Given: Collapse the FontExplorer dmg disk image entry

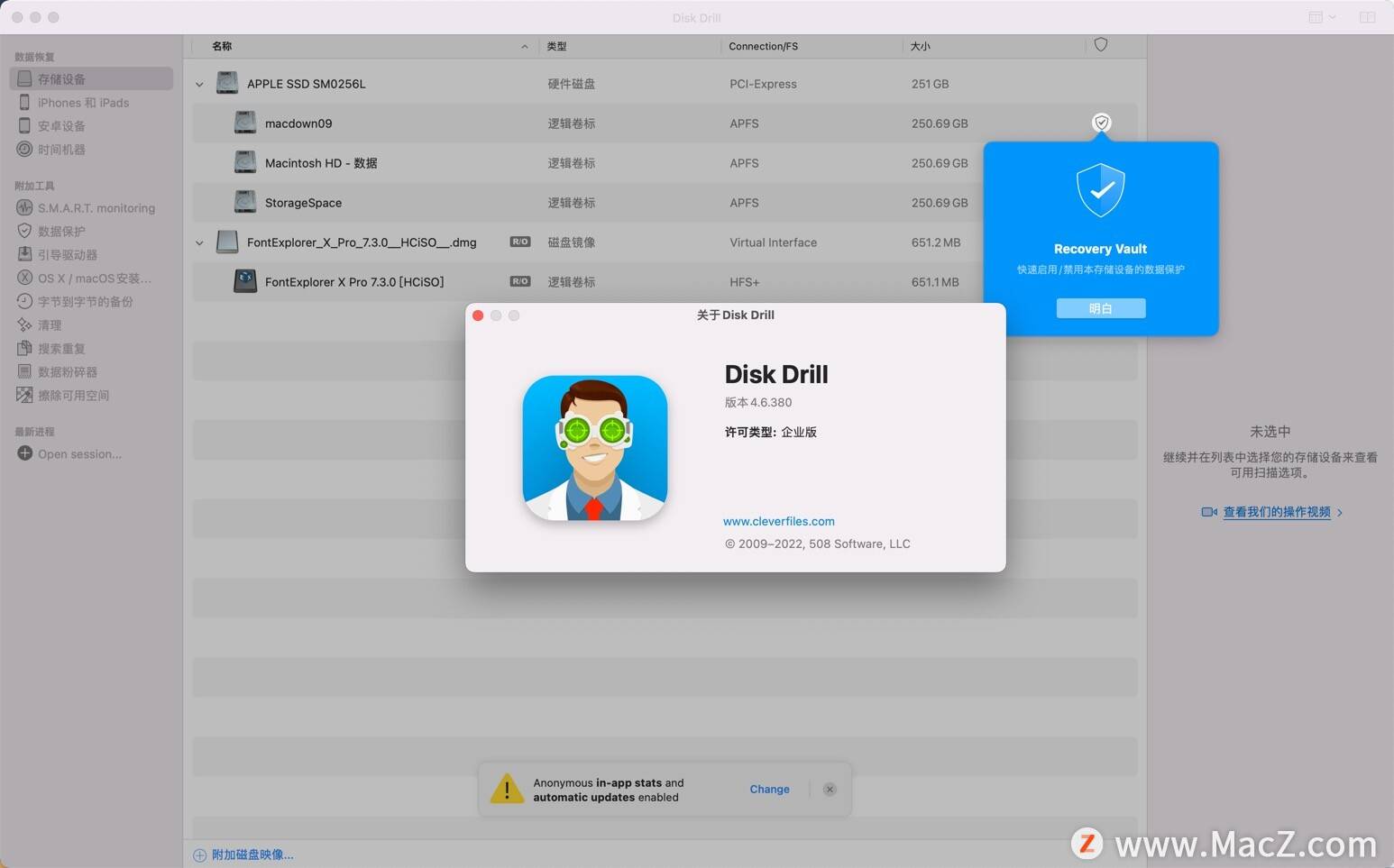Looking at the screenshot, I should pos(199,242).
